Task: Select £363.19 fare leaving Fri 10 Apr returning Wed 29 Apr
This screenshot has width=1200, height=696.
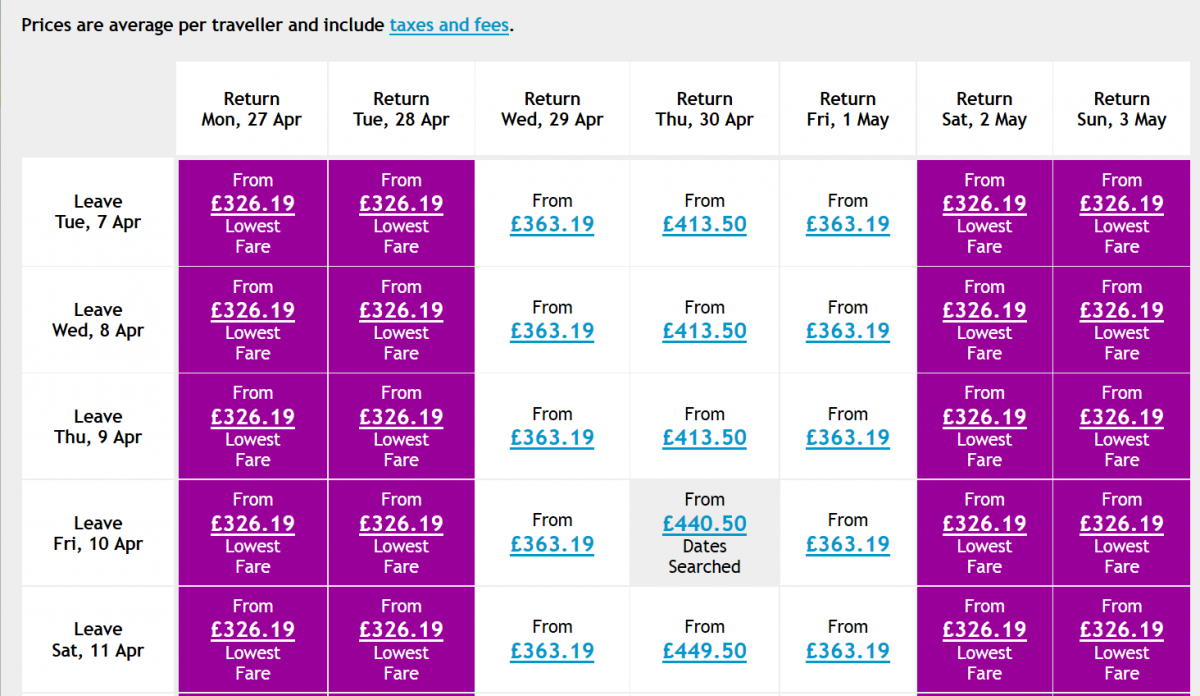Action: click(552, 544)
